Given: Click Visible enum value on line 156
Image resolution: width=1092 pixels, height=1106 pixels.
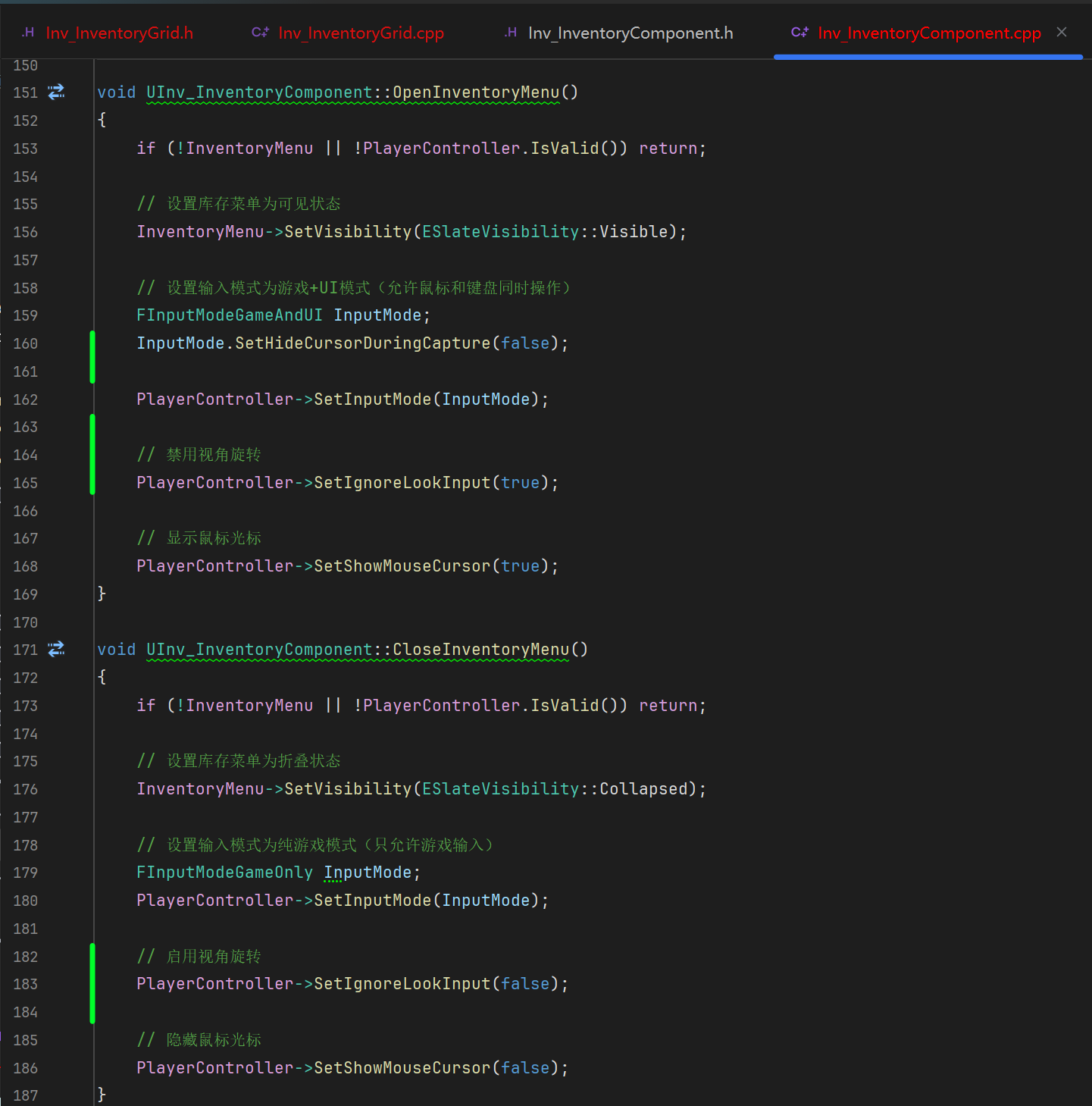Looking at the screenshot, I should (x=634, y=232).
